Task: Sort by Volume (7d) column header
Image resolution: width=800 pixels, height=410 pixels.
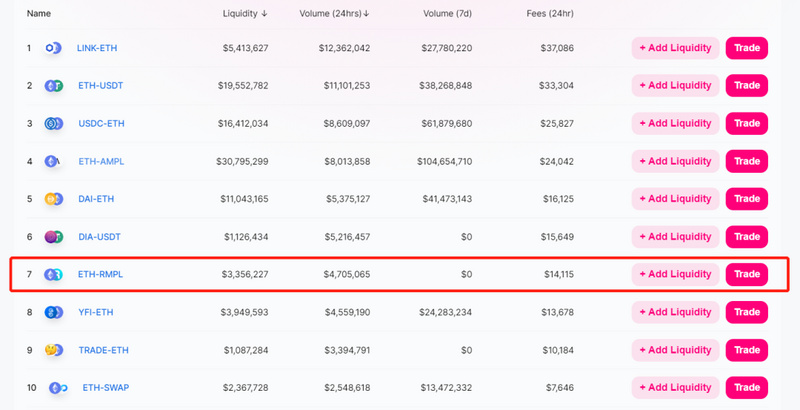Action: tap(446, 14)
